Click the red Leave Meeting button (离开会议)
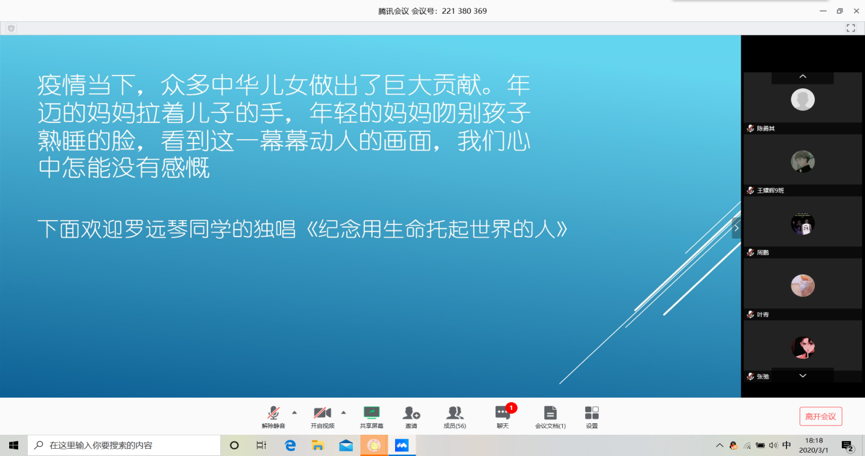This screenshot has height=456, width=865. 820,416
